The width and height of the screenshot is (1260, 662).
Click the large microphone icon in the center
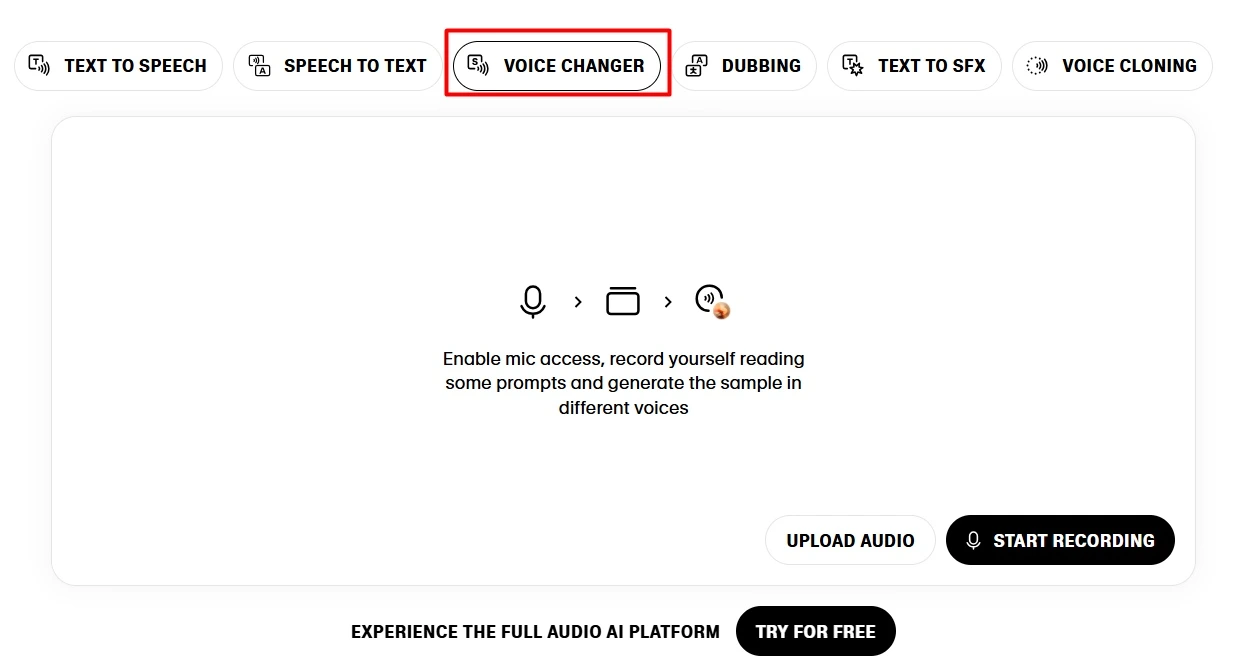(533, 301)
